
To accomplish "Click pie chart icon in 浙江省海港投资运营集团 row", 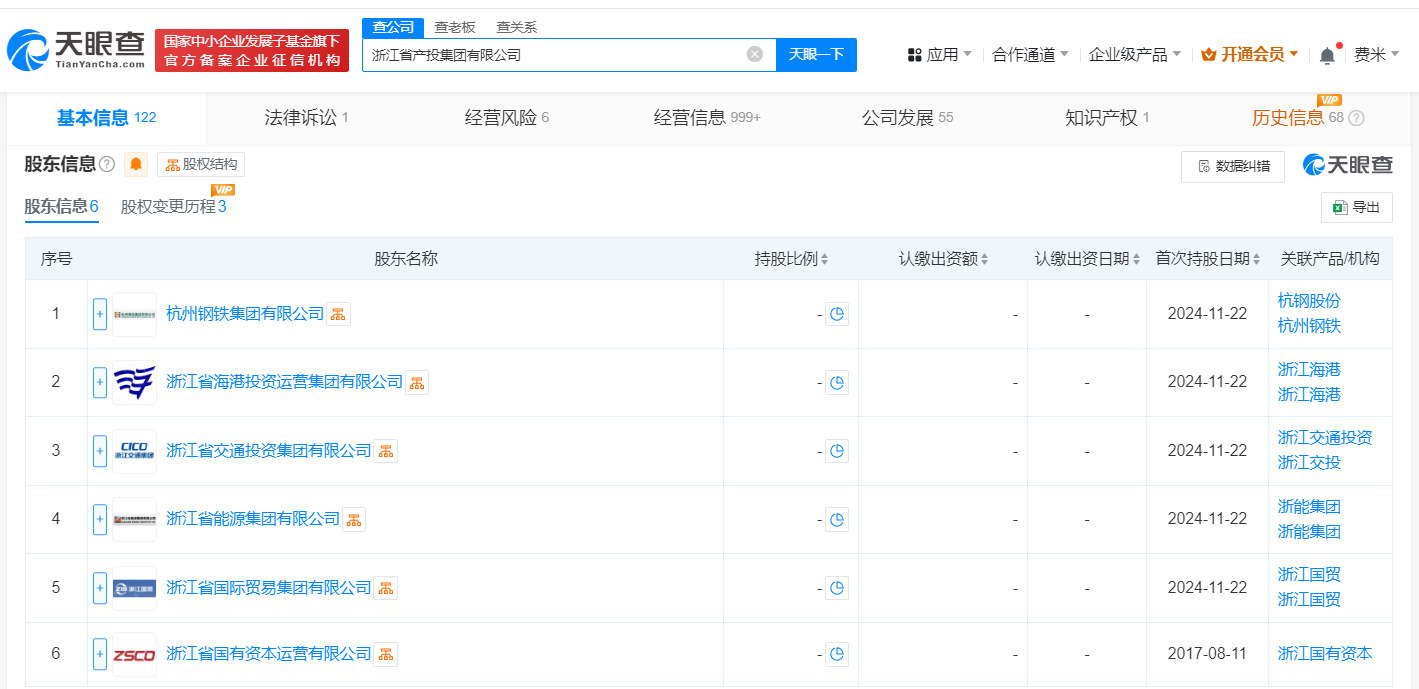I will (837, 382).
